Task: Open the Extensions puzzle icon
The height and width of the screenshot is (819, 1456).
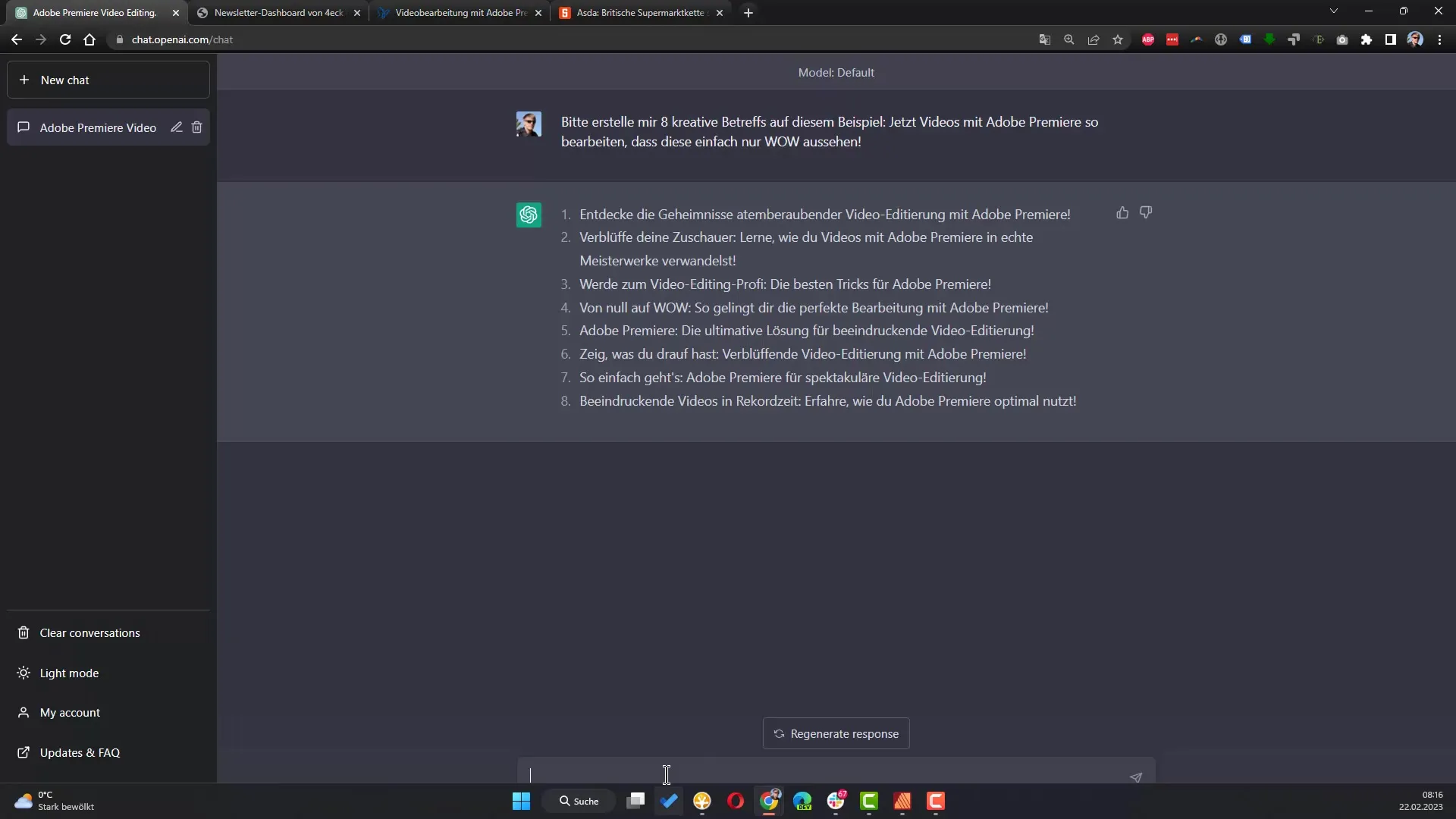Action: pos(1367,39)
